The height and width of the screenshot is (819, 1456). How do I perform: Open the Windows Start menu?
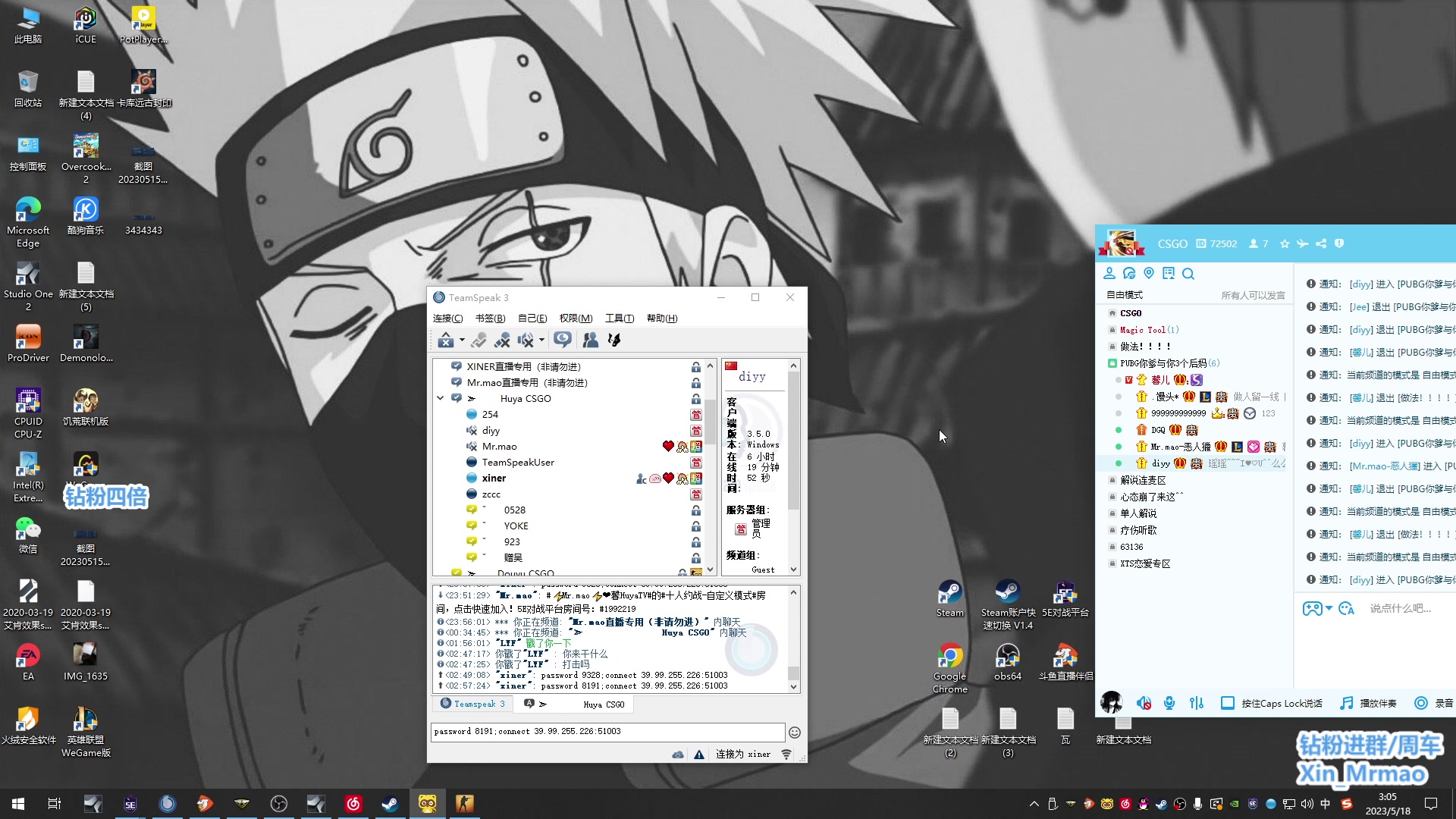(x=18, y=804)
